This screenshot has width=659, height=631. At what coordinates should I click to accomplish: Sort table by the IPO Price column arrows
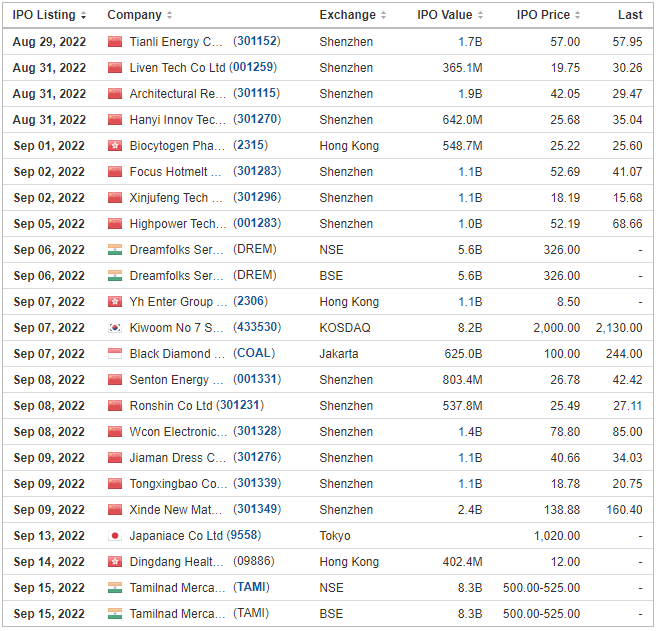point(577,16)
